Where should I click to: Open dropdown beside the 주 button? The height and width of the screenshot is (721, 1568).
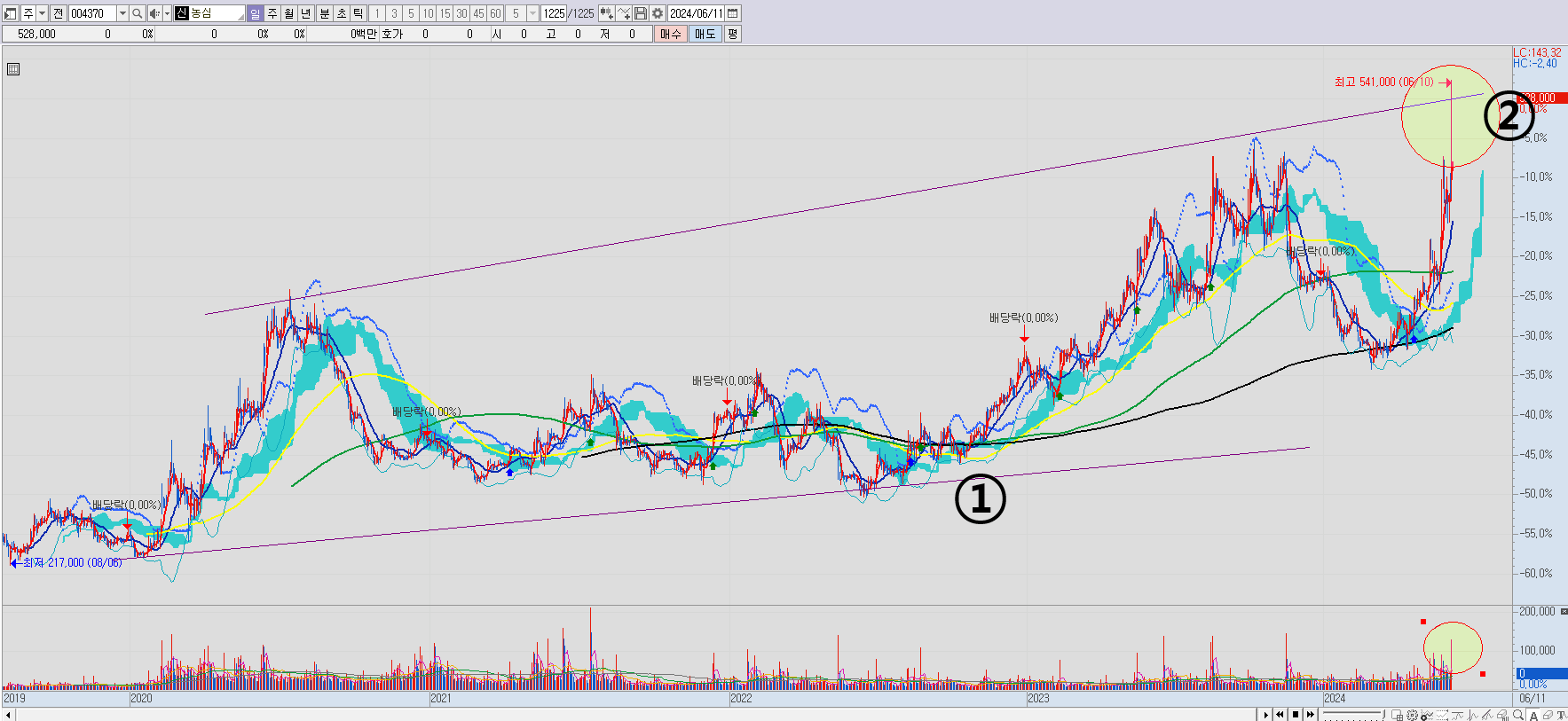[x=42, y=13]
